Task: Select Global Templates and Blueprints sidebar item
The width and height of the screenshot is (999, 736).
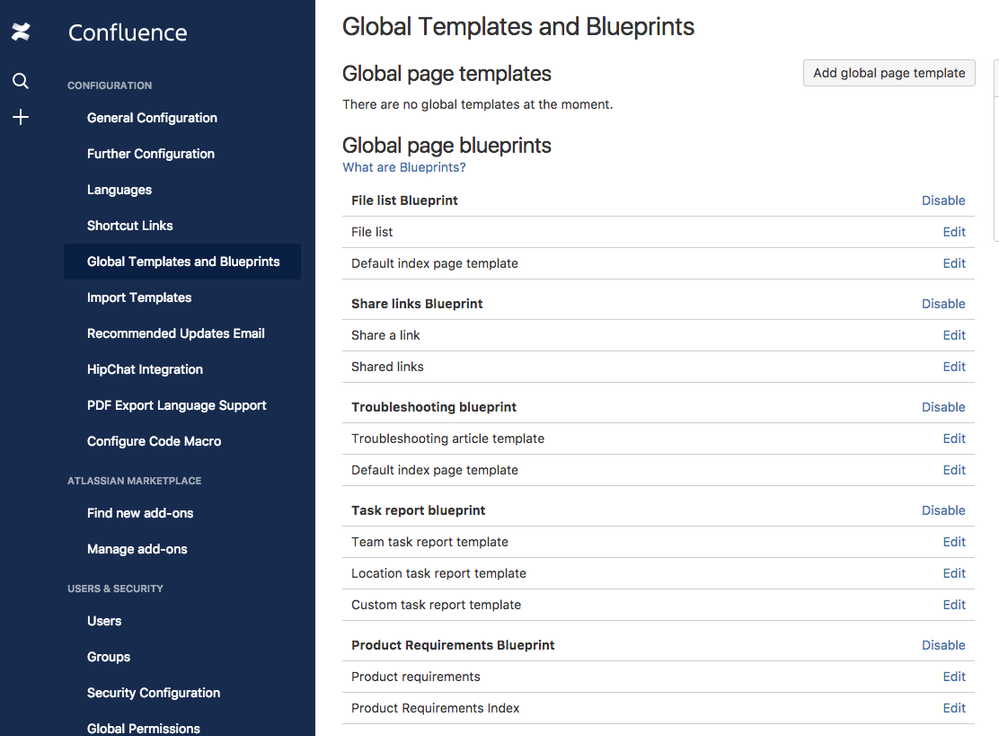Action: (x=182, y=261)
